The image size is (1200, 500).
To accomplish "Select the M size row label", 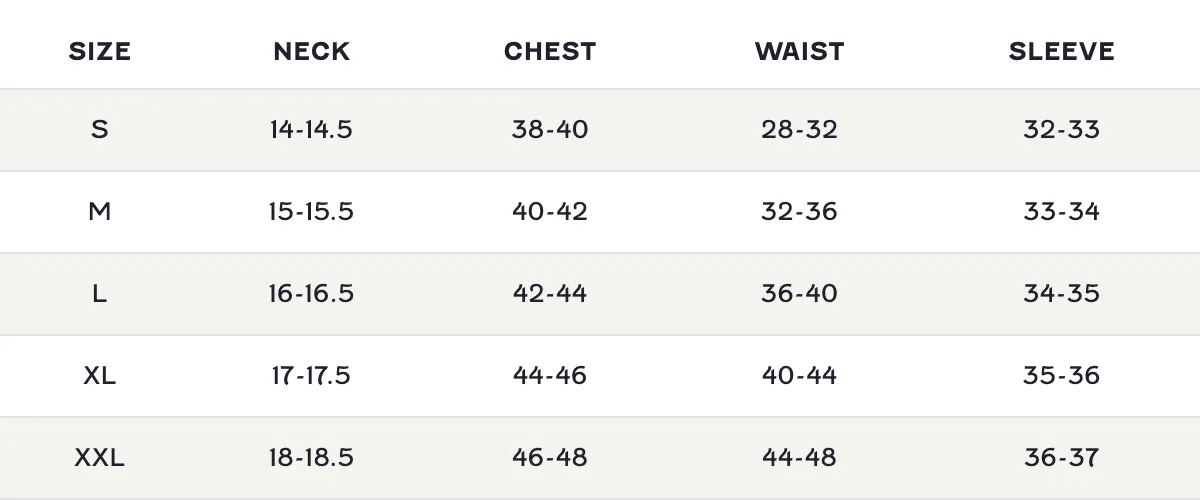I will click(x=100, y=211).
